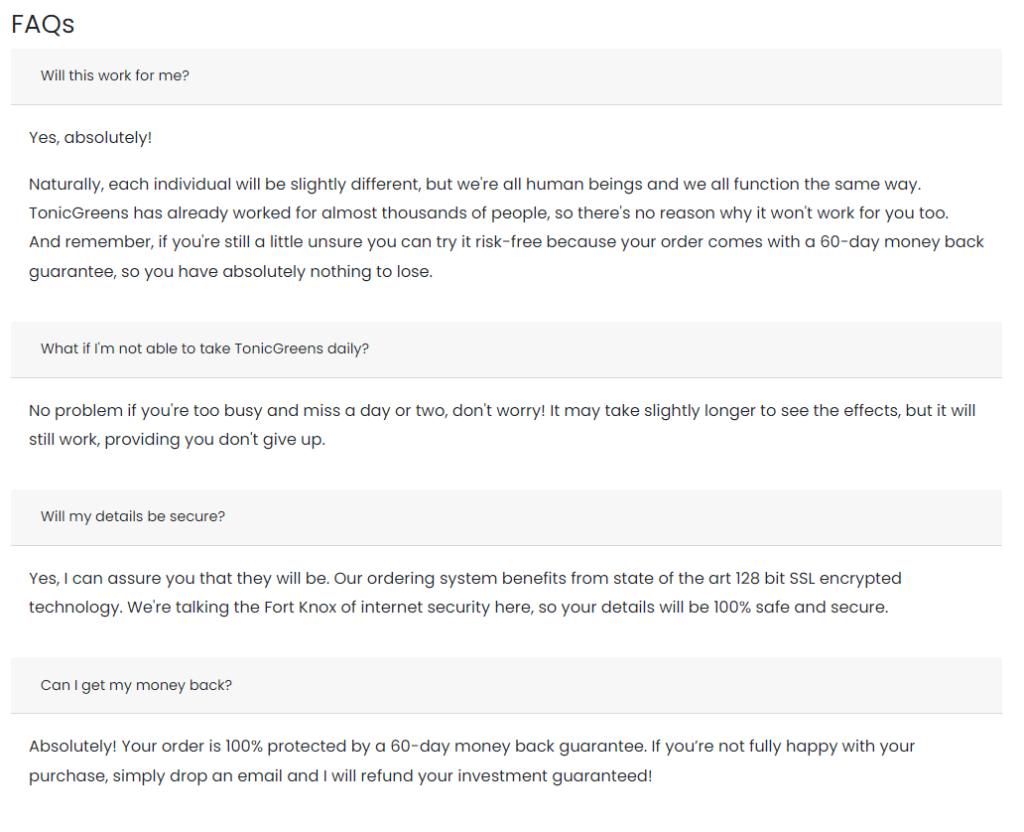
Task: Click empty area of the TonicGreens daily question bar
Action: tap(653, 349)
